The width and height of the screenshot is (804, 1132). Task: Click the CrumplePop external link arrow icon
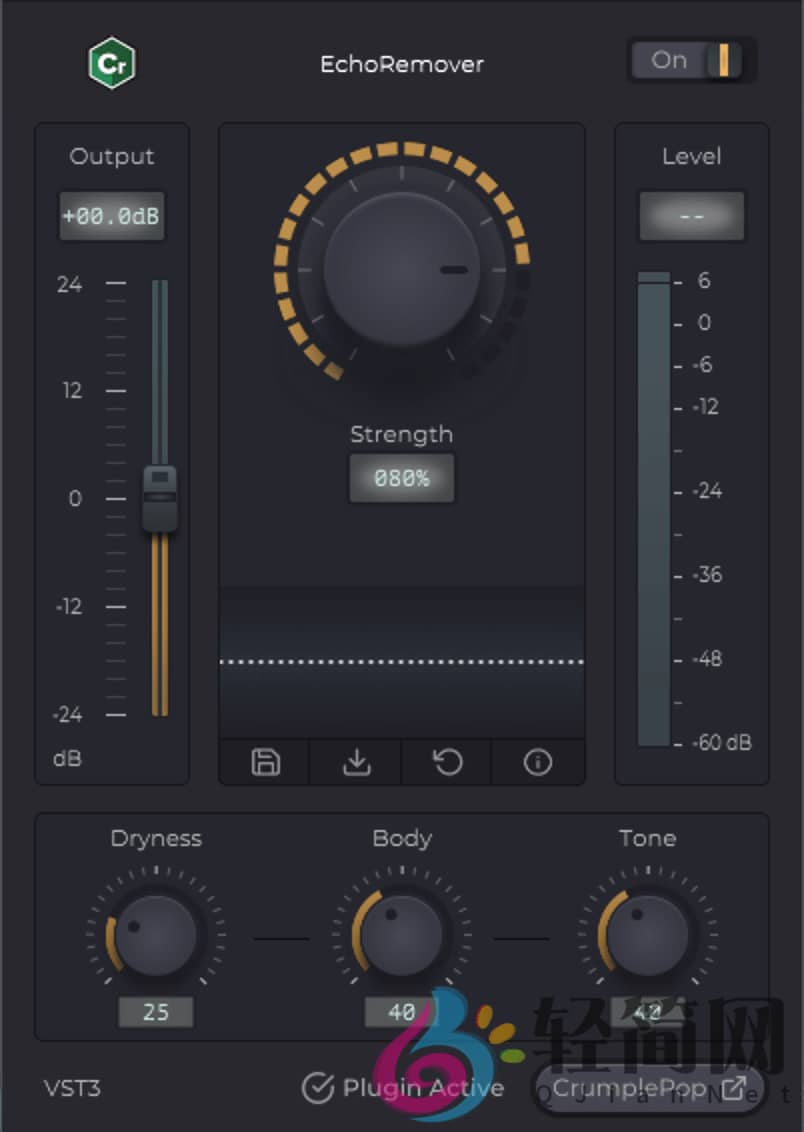[734, 1088]
